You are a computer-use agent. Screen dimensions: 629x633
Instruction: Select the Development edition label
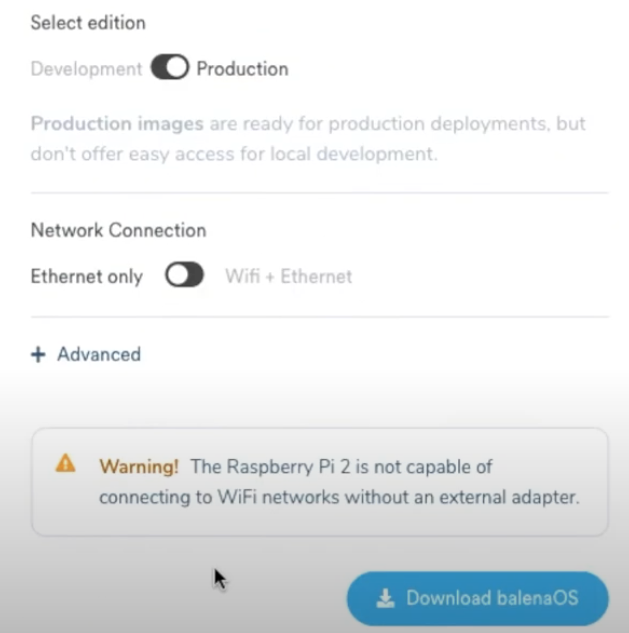point(86,69)
